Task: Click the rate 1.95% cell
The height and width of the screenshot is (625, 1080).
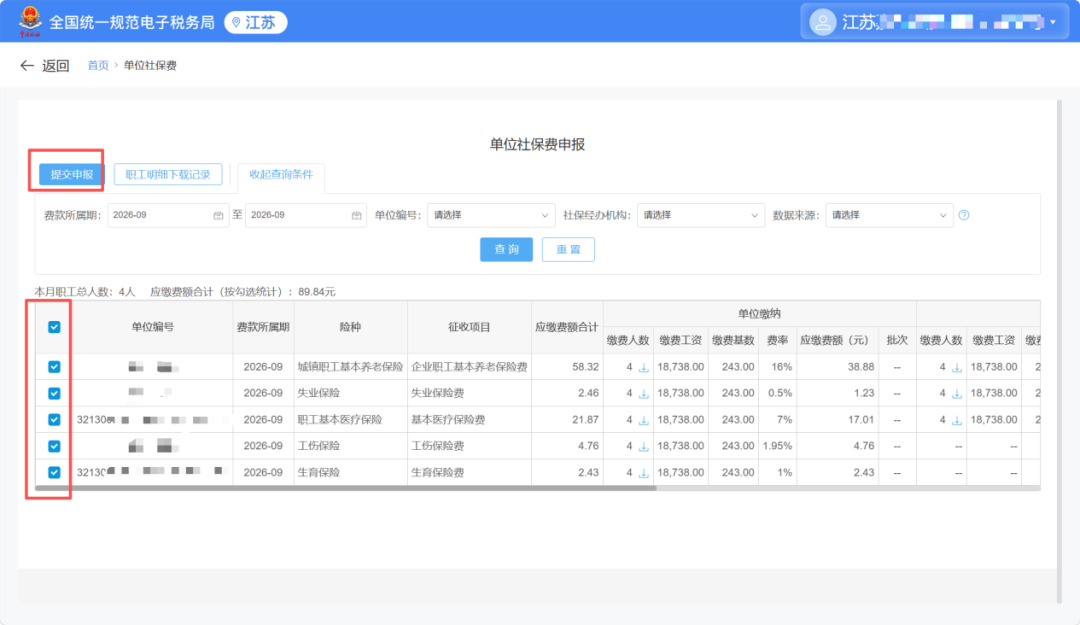Action: pos(777,447)
